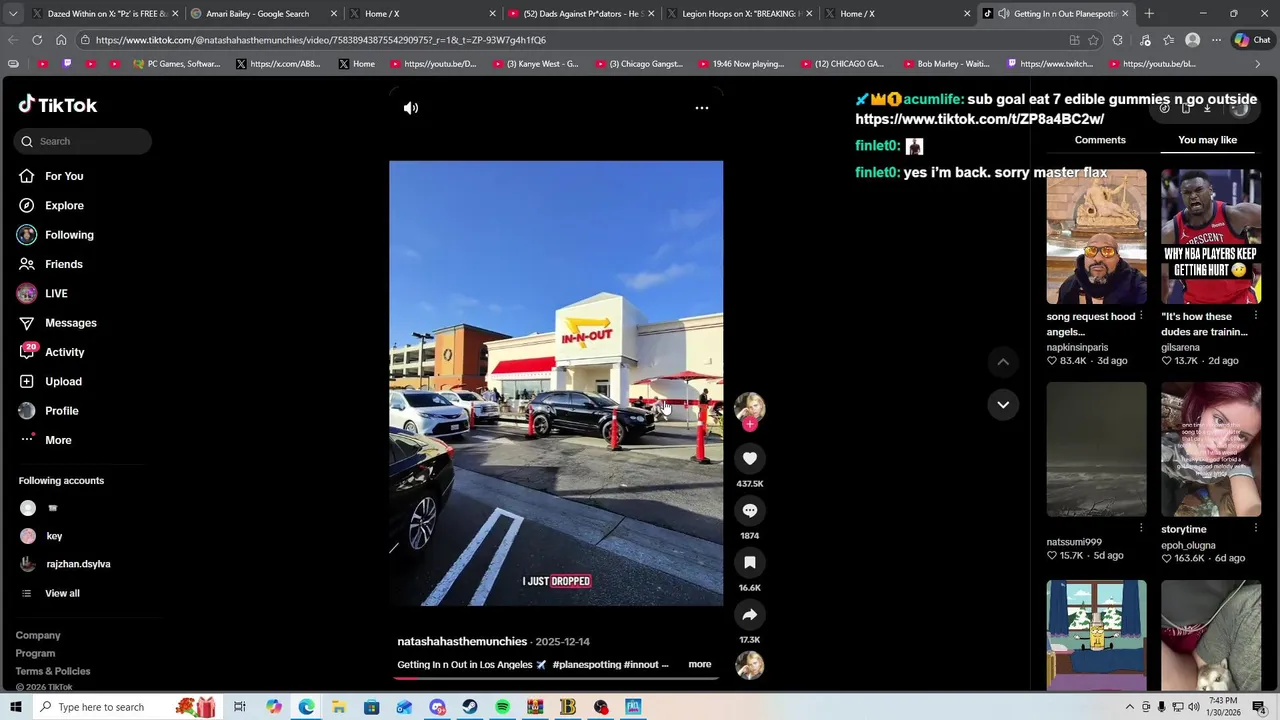Open Messages in the sidebar
1280x720 pixels.
click(70, 323)
